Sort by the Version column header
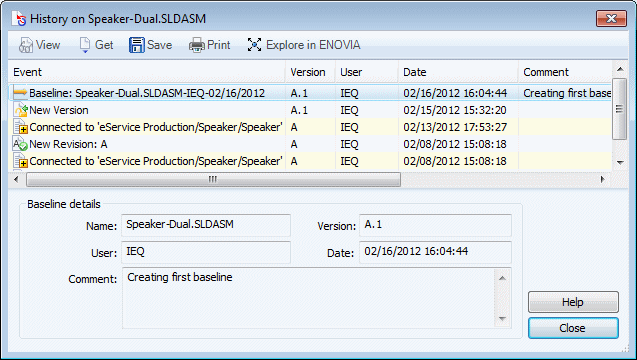Screen dimensions: 637x360 click(x=310, y=72)
